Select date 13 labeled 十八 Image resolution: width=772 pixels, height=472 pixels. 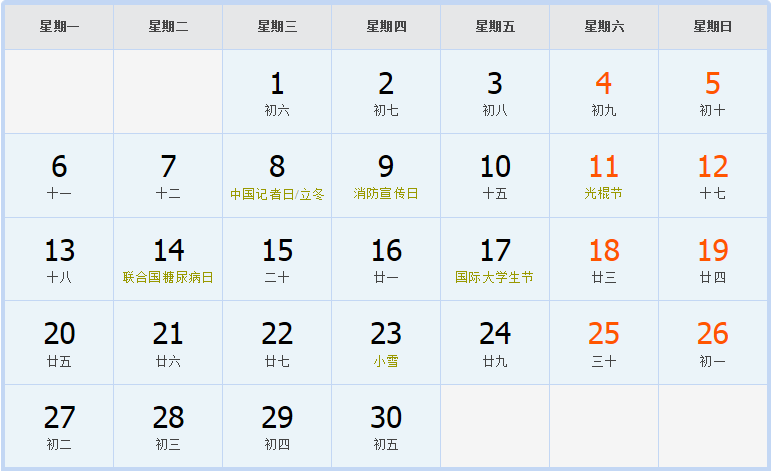point(59,259)
